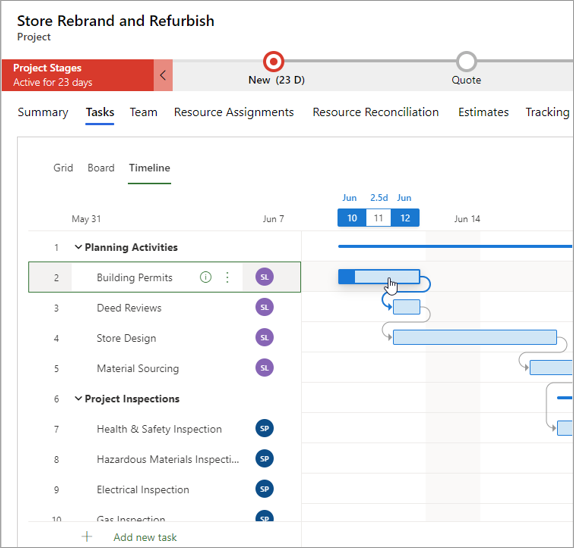574x548 pixels.
Task: Switch to the Resource Assignments tab
Action: [x=234, y=112]
